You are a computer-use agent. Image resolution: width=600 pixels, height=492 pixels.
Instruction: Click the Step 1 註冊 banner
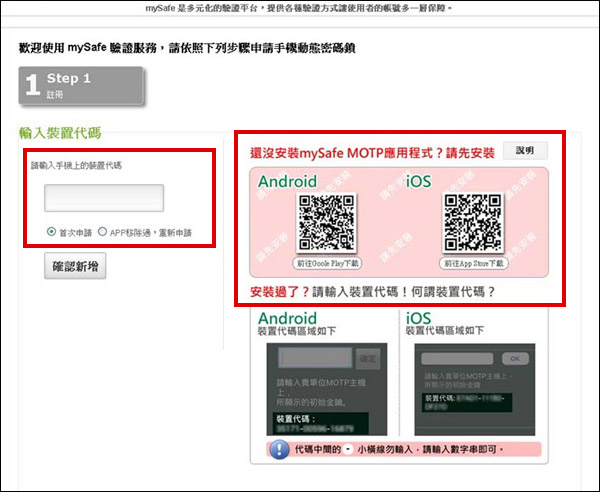[x=81, y=86]
